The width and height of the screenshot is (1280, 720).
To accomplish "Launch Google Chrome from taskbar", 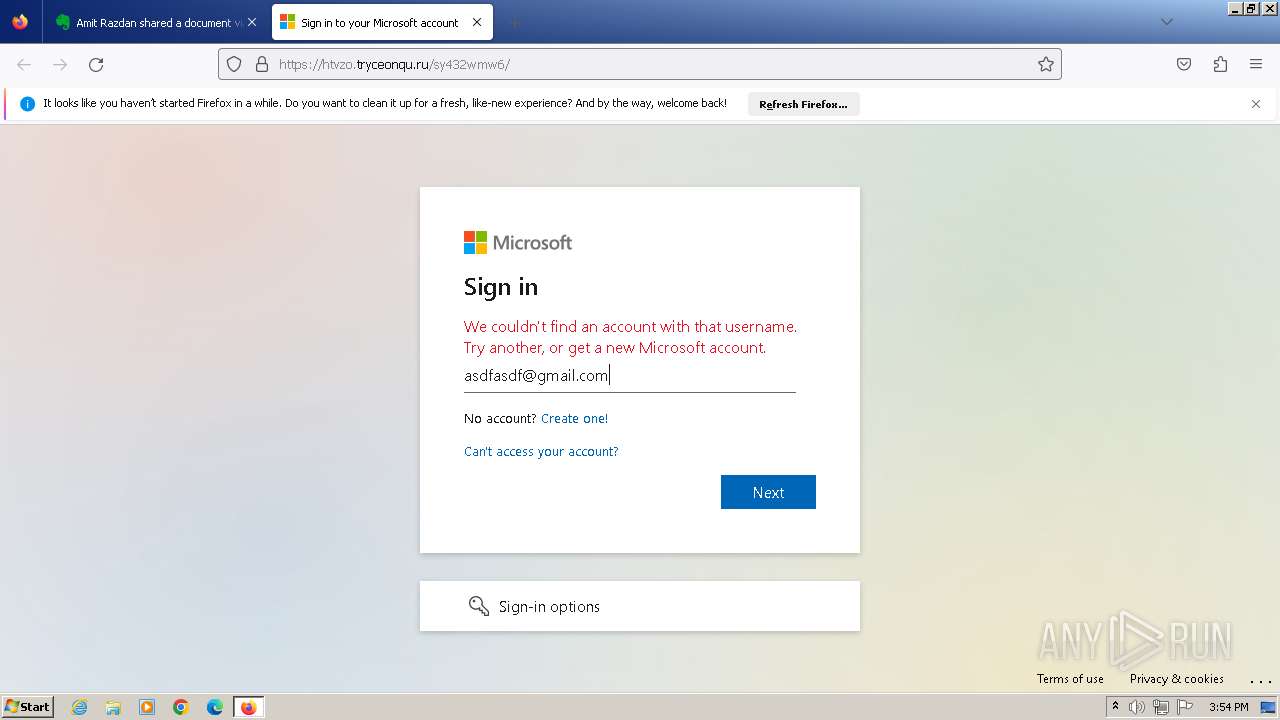I will click(181, 707).
